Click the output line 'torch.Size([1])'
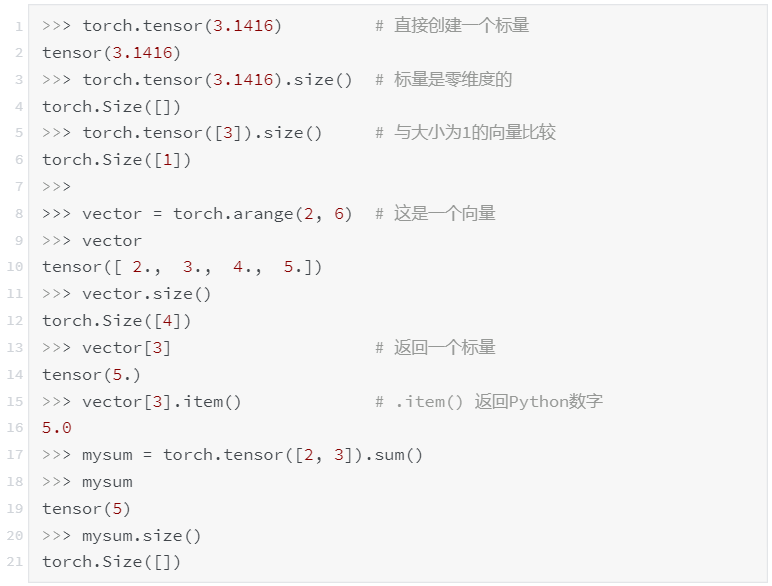The height and width of the screenshot is (586, 772). coord(116,160)
